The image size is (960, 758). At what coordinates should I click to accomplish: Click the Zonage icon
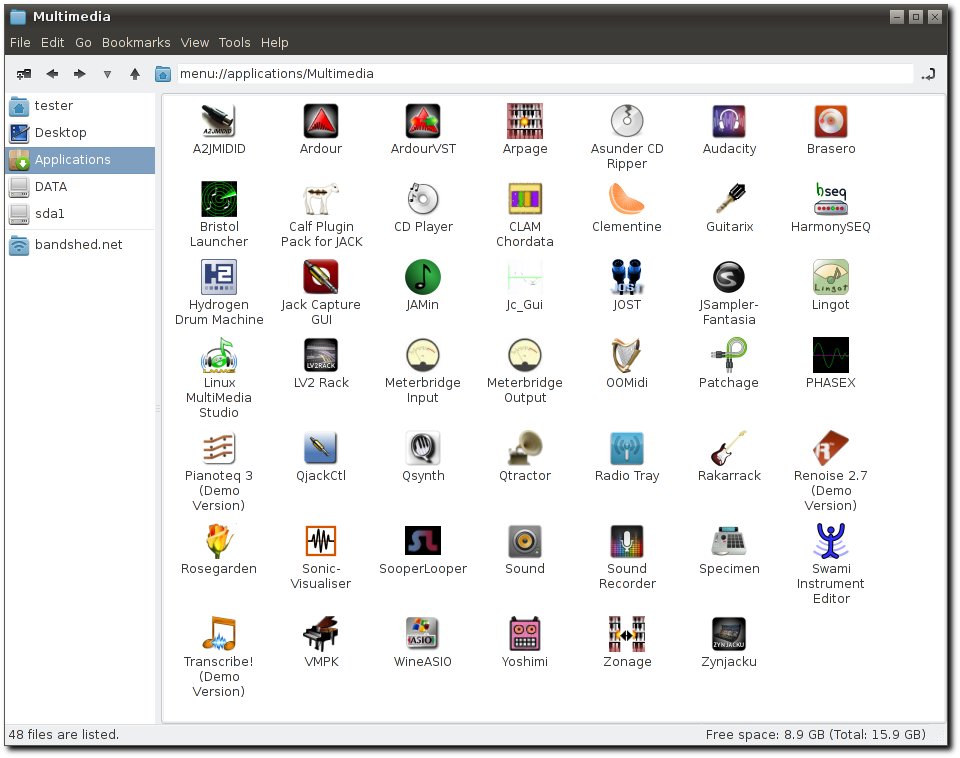[627, 634]
